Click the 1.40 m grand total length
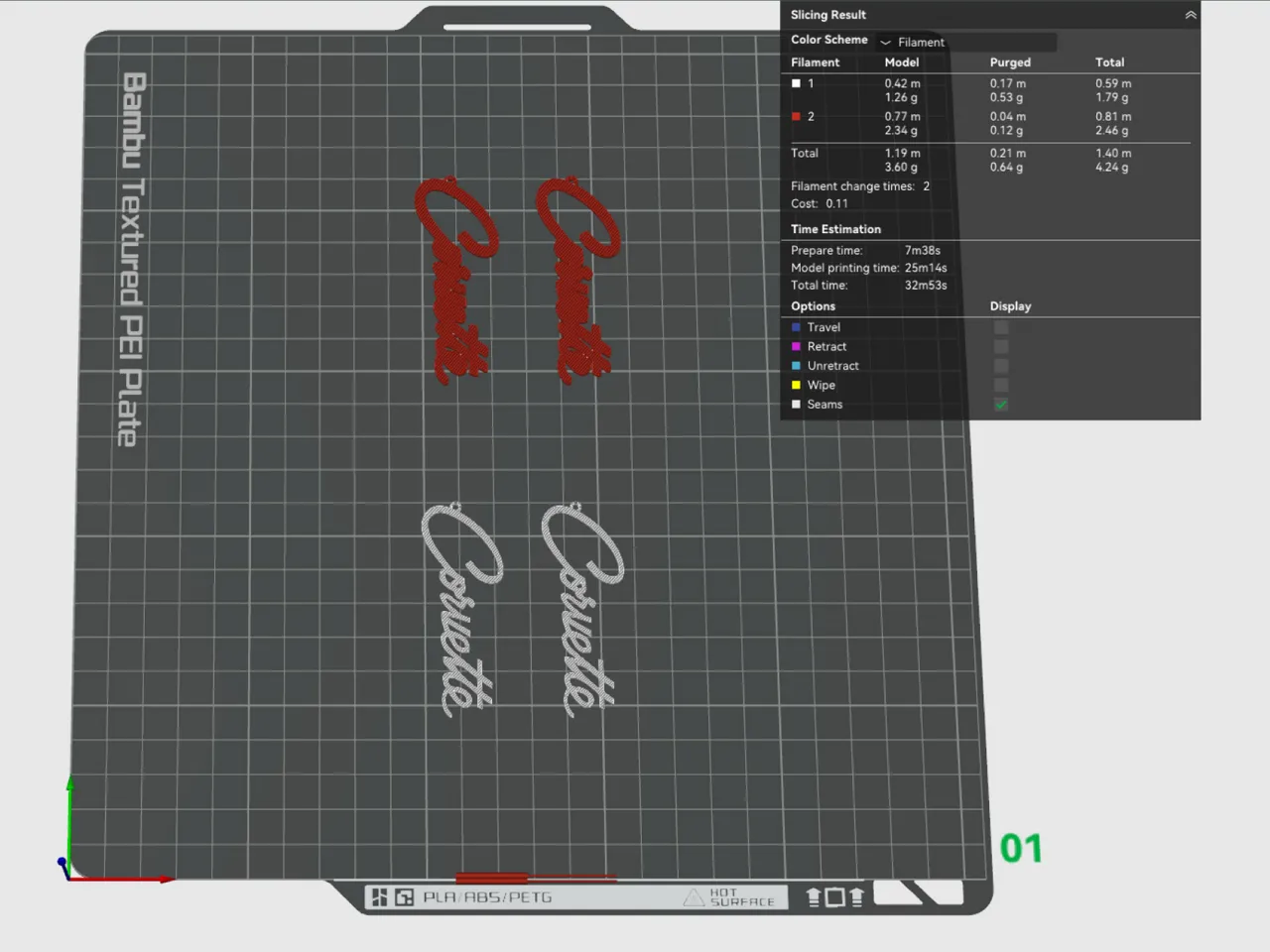1270x952 pixels. pyautogui.click(x=1113, y=153)
